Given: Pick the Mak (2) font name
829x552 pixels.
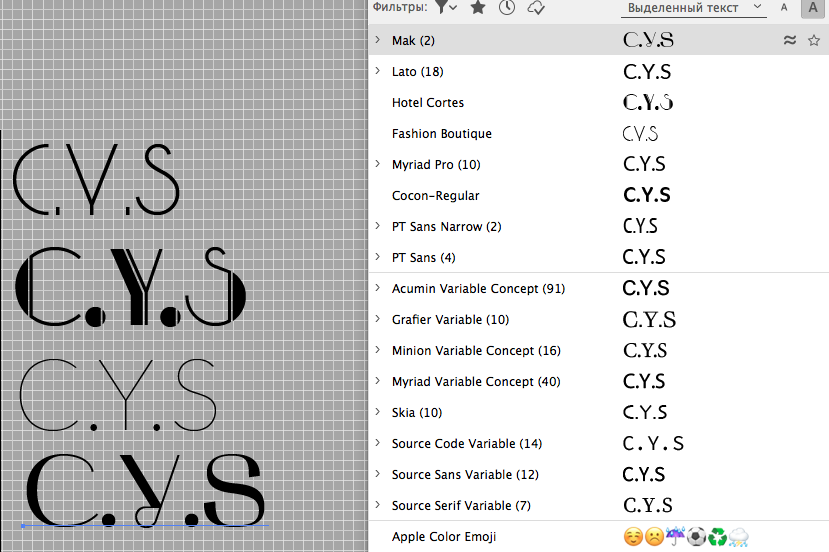Looking at the screenshot, I should pyautogui.click(x=413, y=41).
